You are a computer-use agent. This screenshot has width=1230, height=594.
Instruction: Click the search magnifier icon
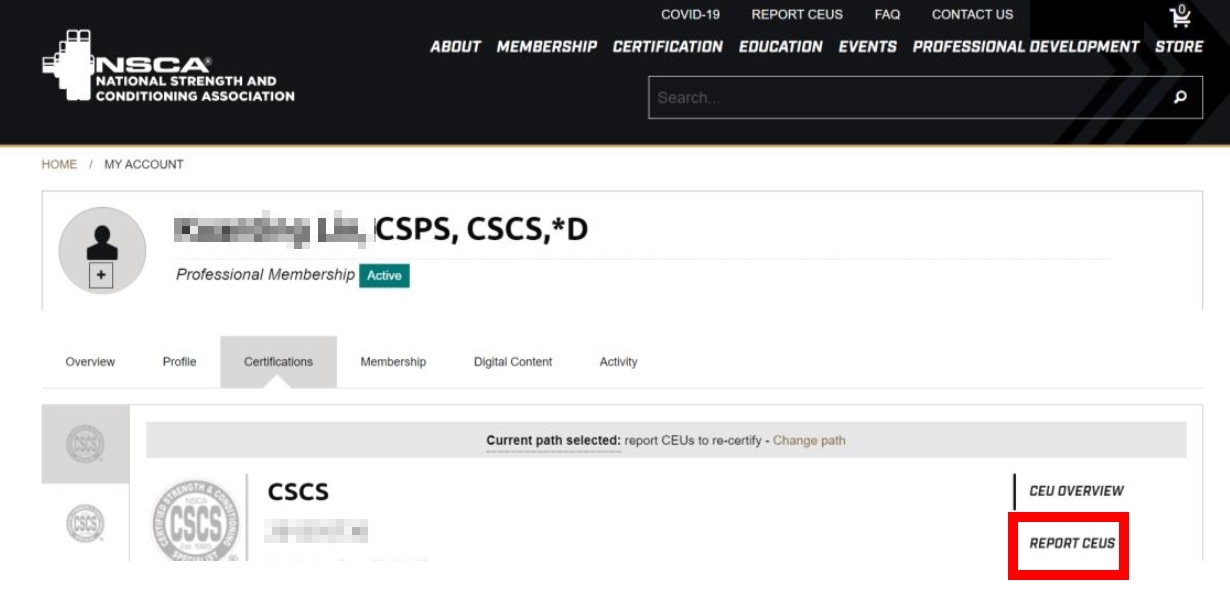point(1180,98)
